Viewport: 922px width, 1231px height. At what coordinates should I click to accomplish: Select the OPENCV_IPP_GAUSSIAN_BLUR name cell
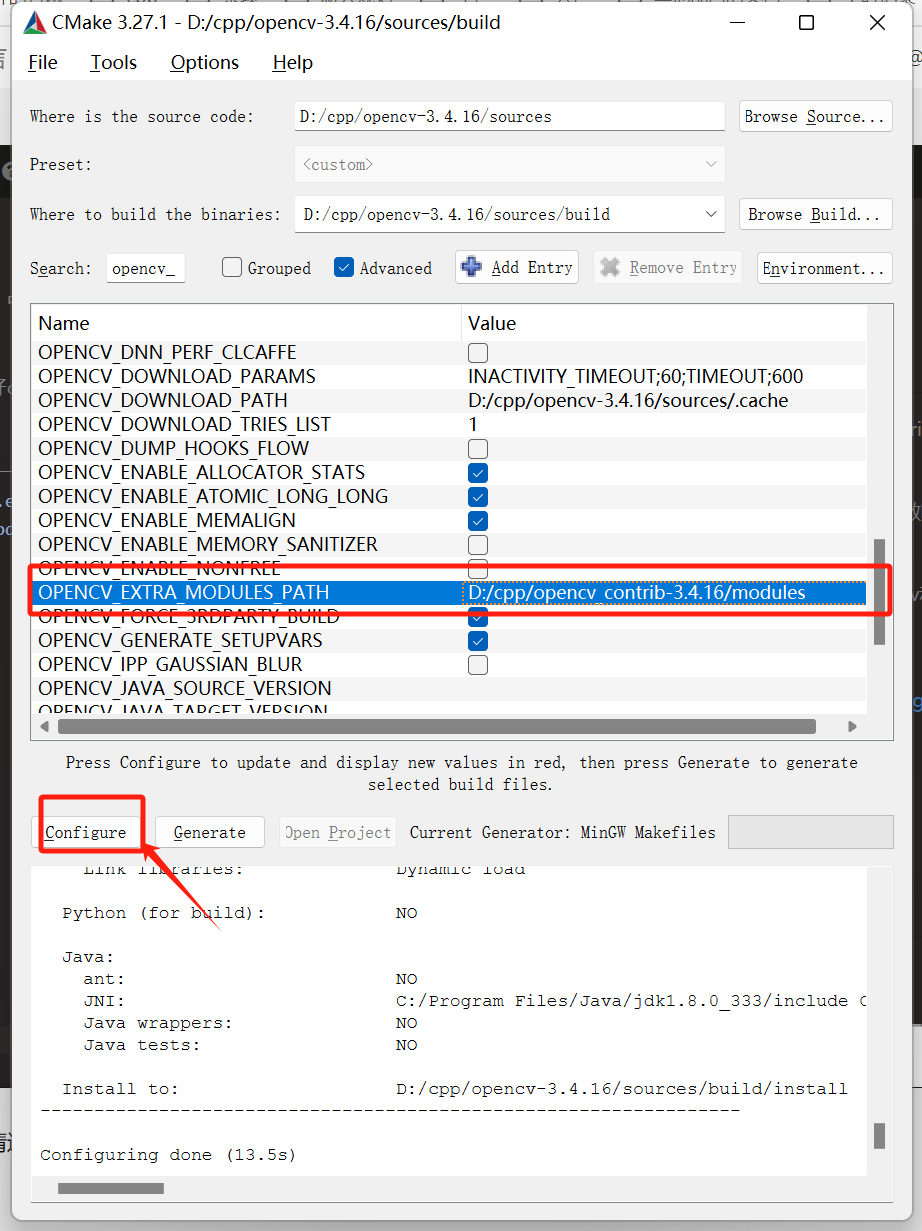170,664
